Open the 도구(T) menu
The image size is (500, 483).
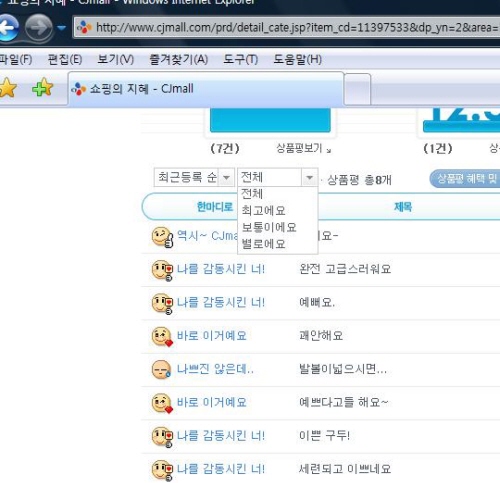point(240,60)
